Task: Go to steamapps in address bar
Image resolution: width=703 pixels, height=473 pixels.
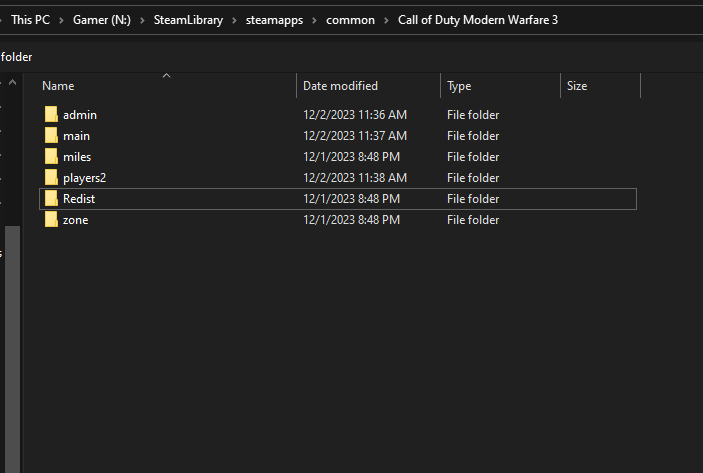Action: click(x=274, y=20)
